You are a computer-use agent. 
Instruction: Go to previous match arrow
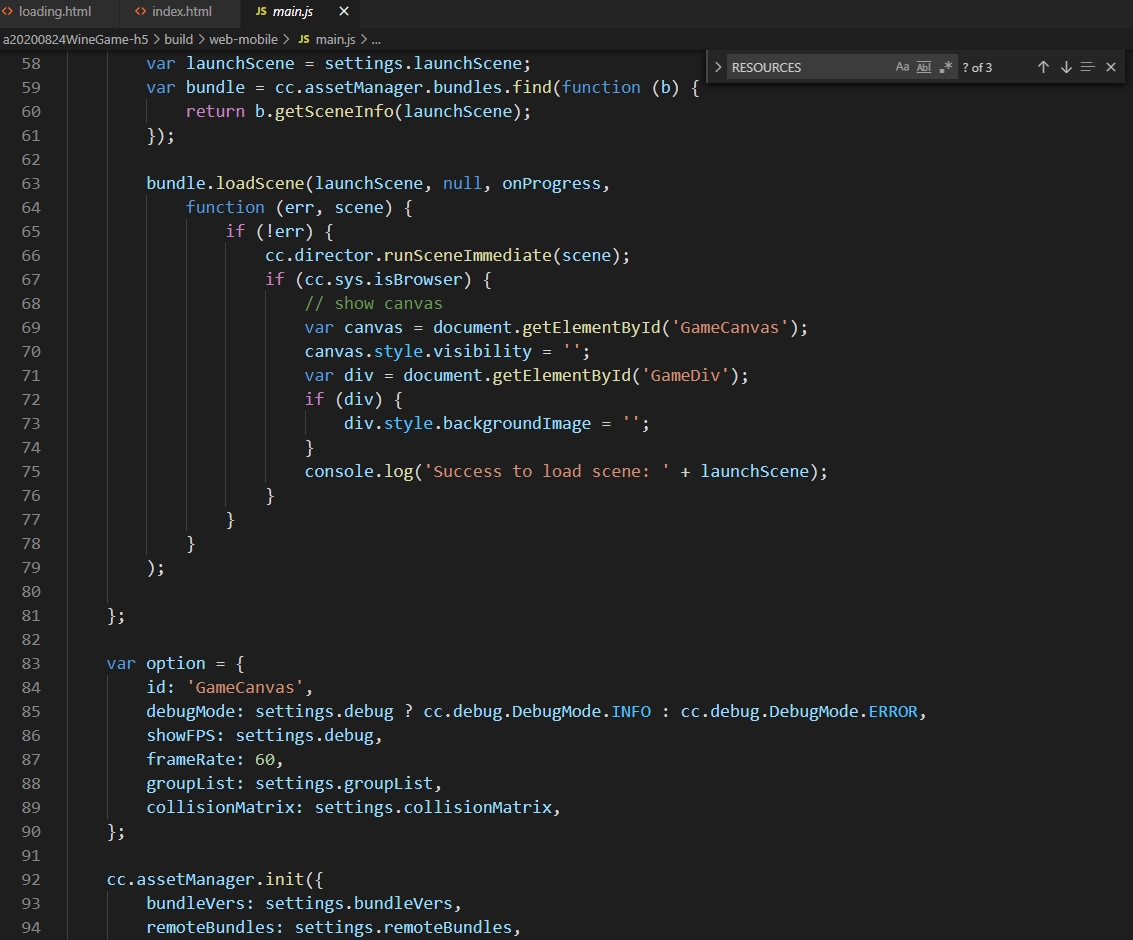pyautogui.click(x=1043, y=67)
